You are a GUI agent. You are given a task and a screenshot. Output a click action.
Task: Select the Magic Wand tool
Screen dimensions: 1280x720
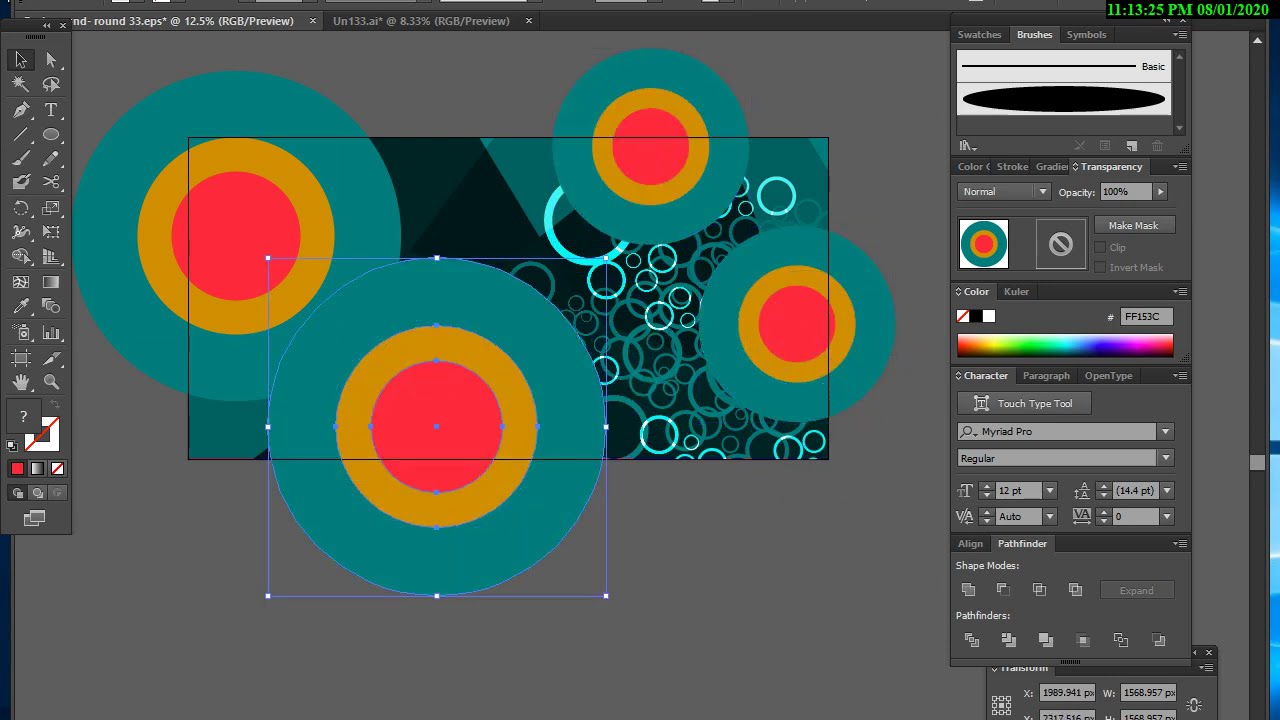(x=21, y=85)
